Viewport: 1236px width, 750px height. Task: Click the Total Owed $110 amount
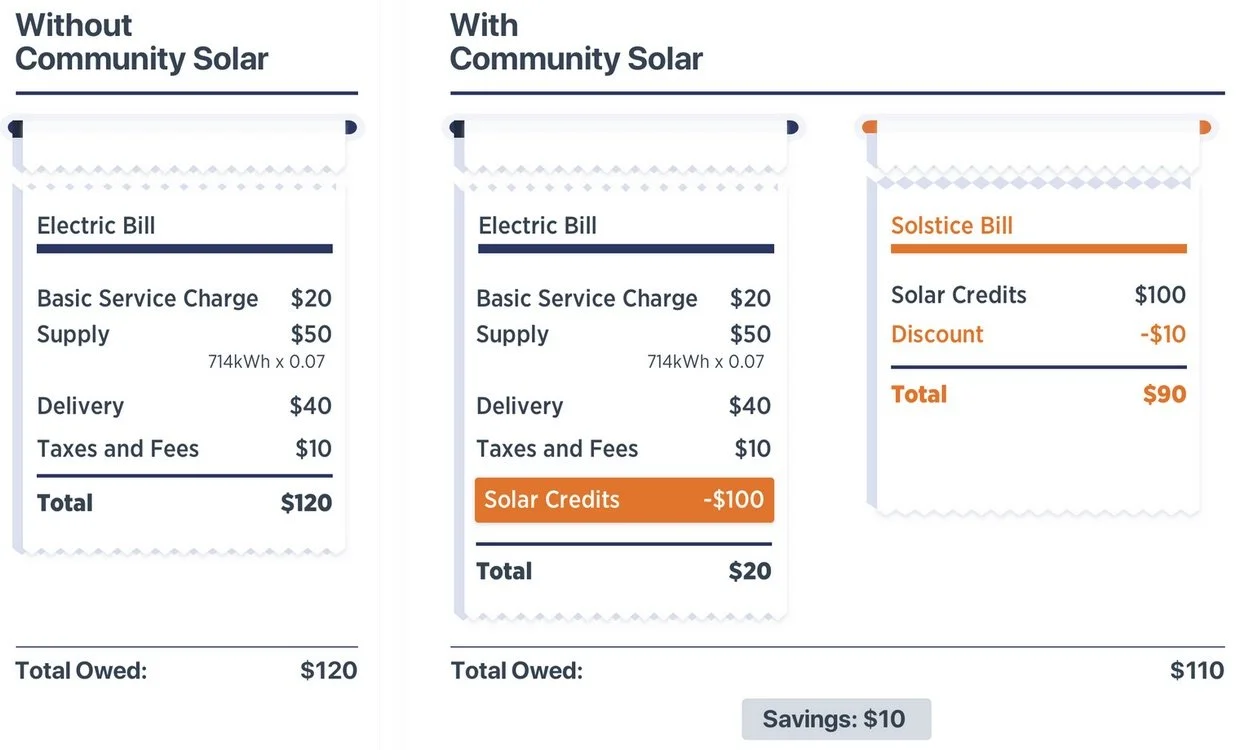tap(1197, 670)
